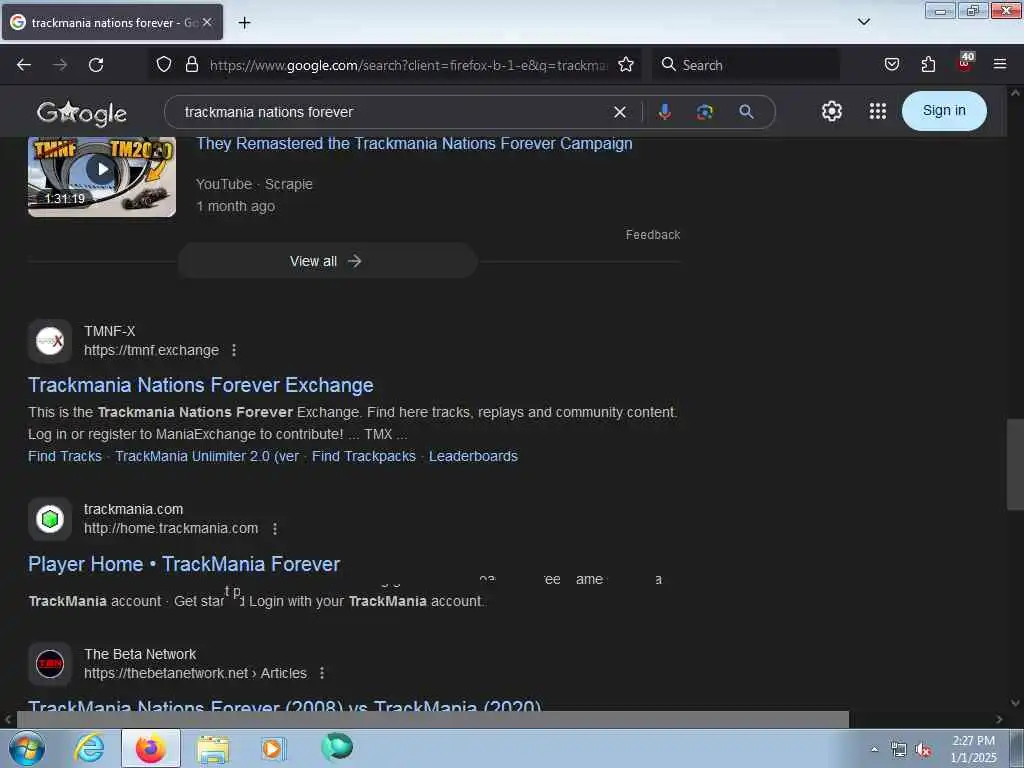Click the scroll up arrow
Image resolution: width=1024 pixels, height=768 pixels.
1015,93
